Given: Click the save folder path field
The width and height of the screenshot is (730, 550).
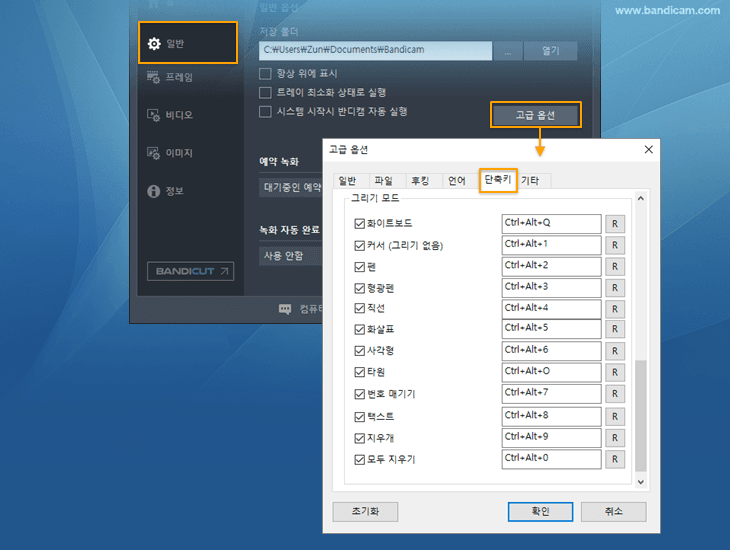Looking at the screenshot, I should (375, 50).
